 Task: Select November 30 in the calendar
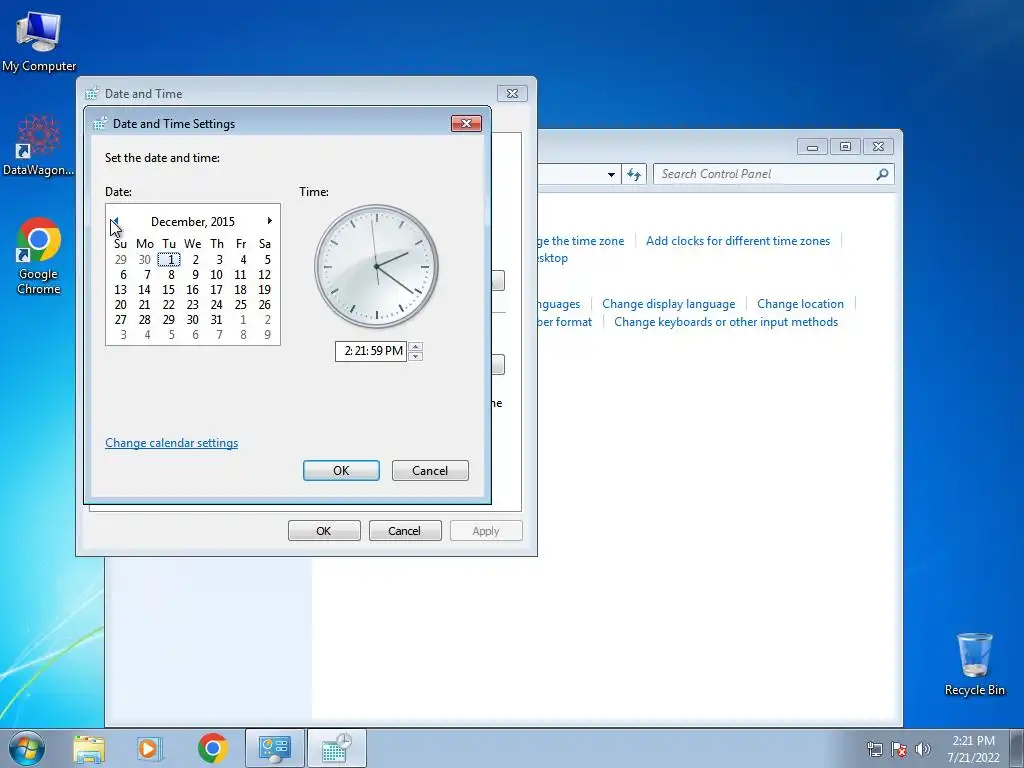[x=144, y=259]
